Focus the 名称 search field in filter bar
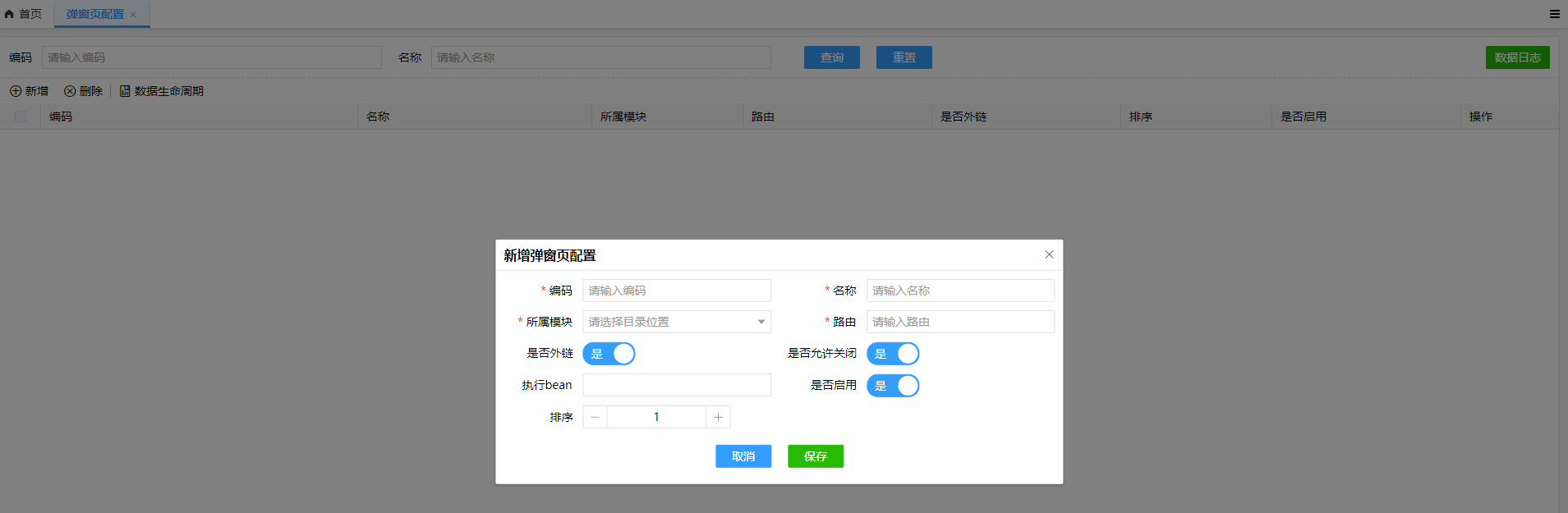 point(601,57)
